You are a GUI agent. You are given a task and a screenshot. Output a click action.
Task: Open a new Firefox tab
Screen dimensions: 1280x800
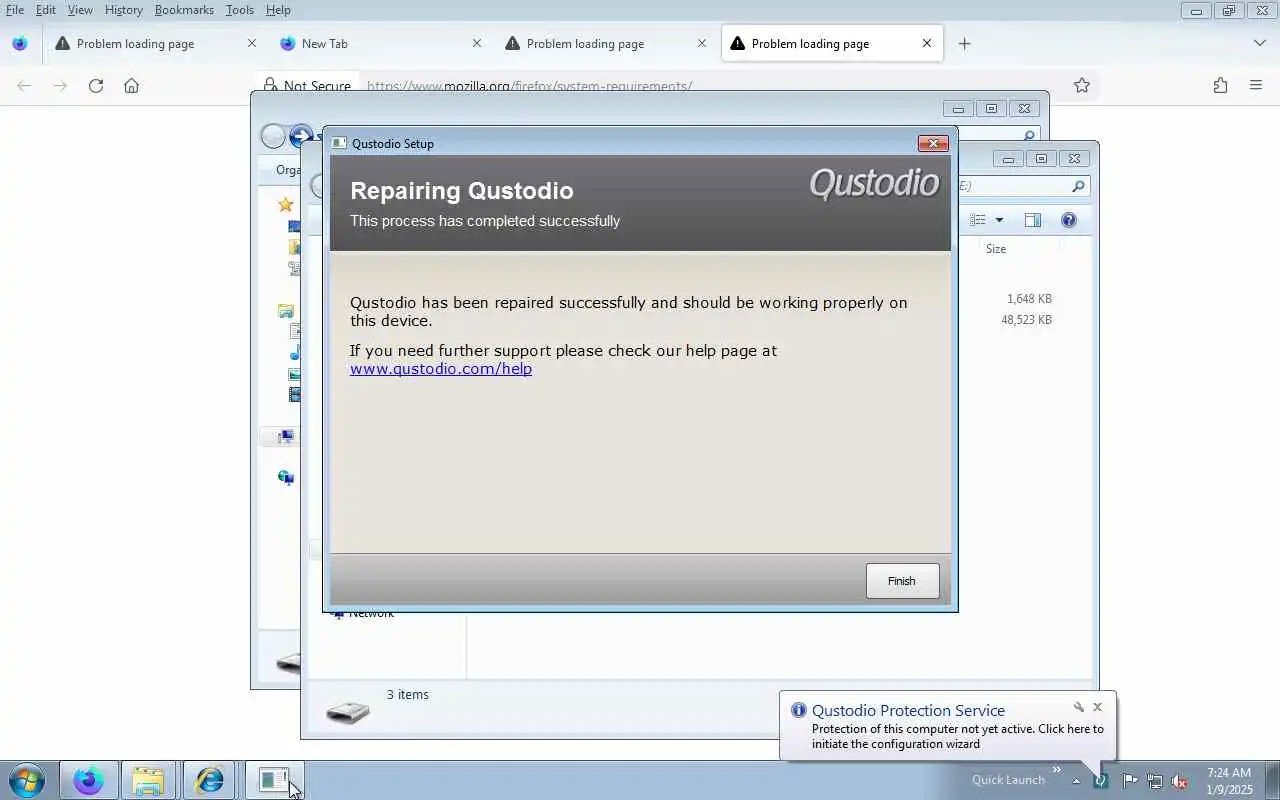click(964, 44)
